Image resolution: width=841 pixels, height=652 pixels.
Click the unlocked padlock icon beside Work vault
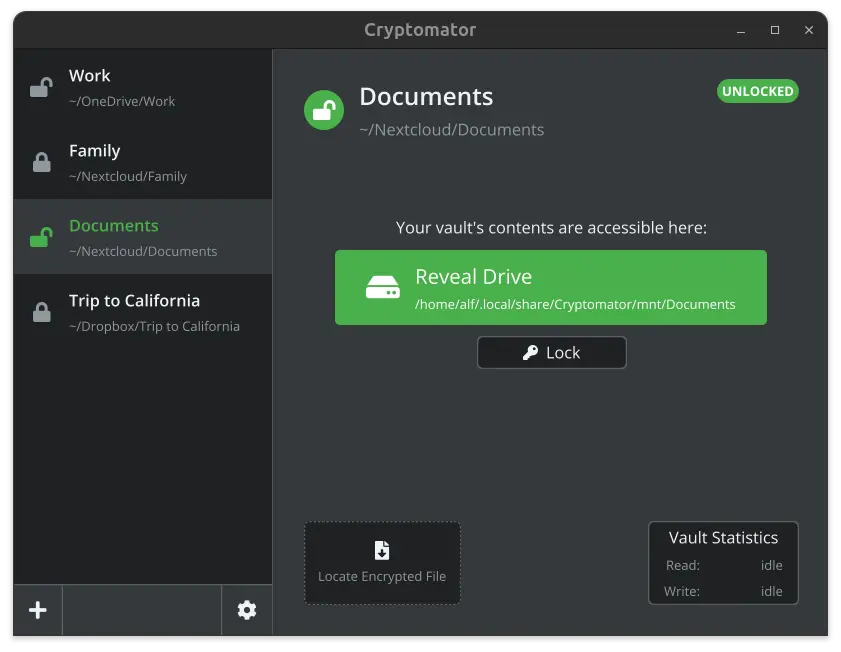41,87
